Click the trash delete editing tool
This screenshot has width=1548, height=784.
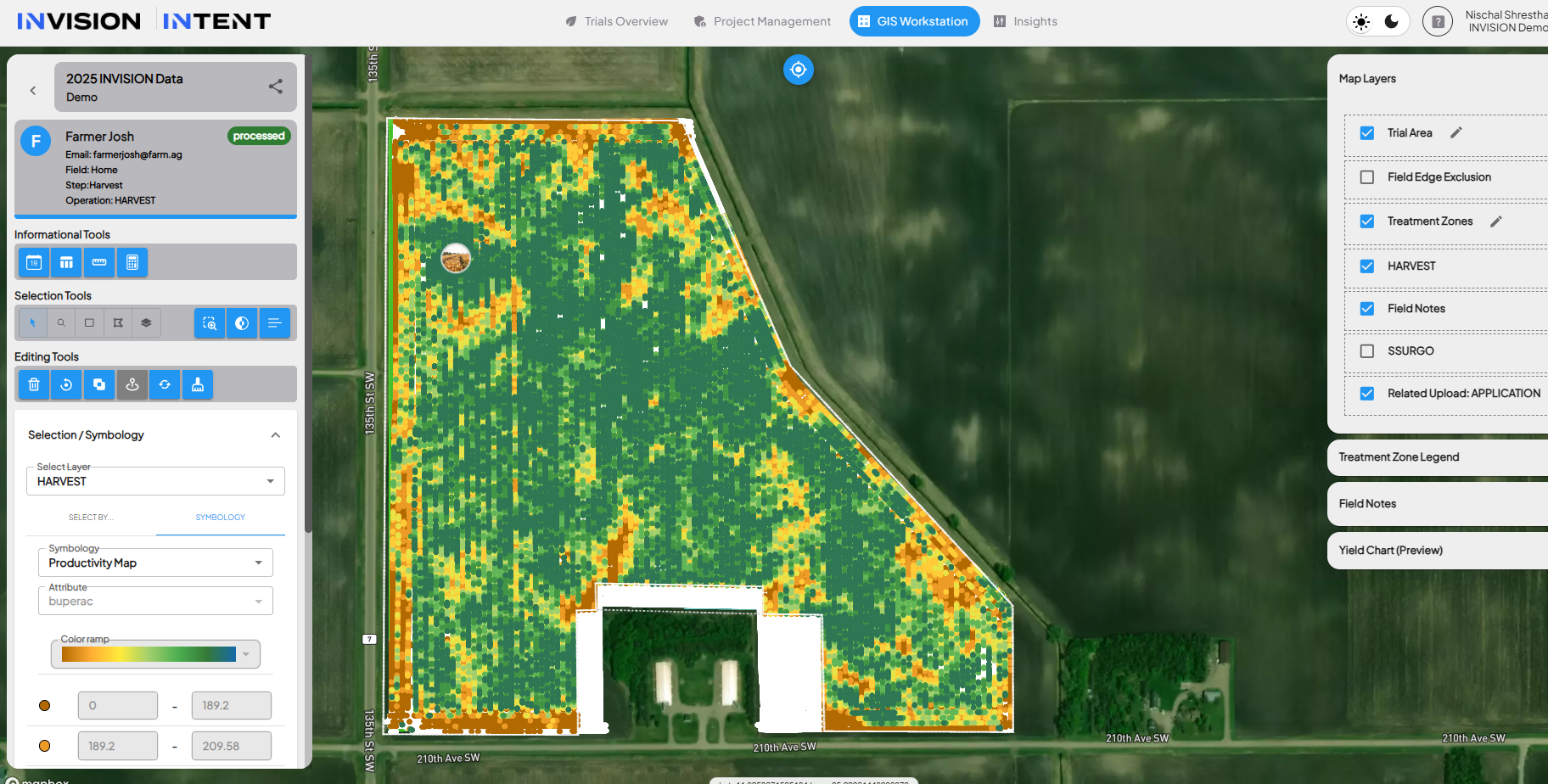(x=34, y=384)
